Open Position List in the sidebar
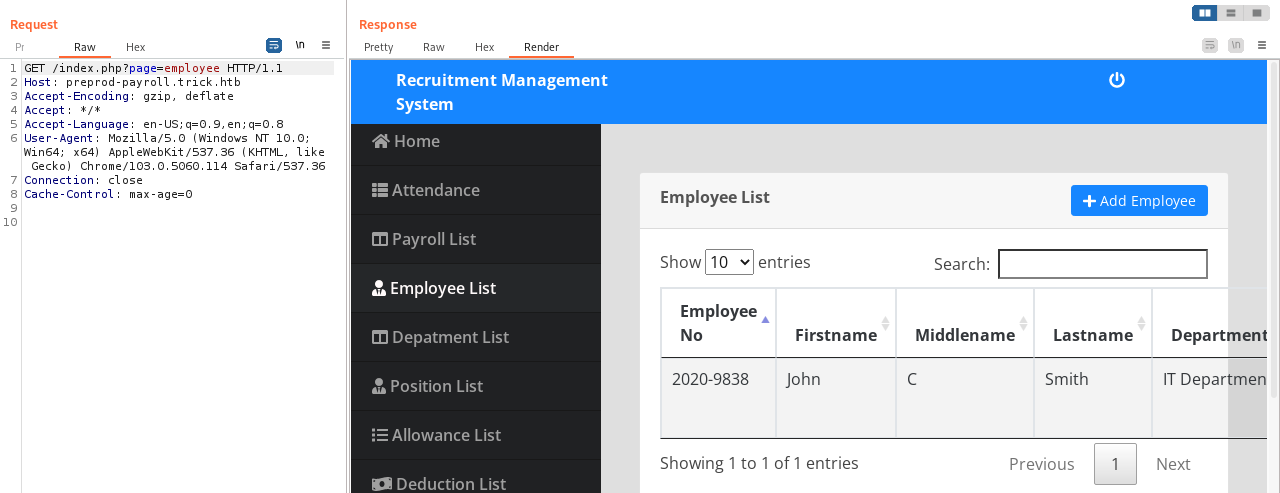 476,386
